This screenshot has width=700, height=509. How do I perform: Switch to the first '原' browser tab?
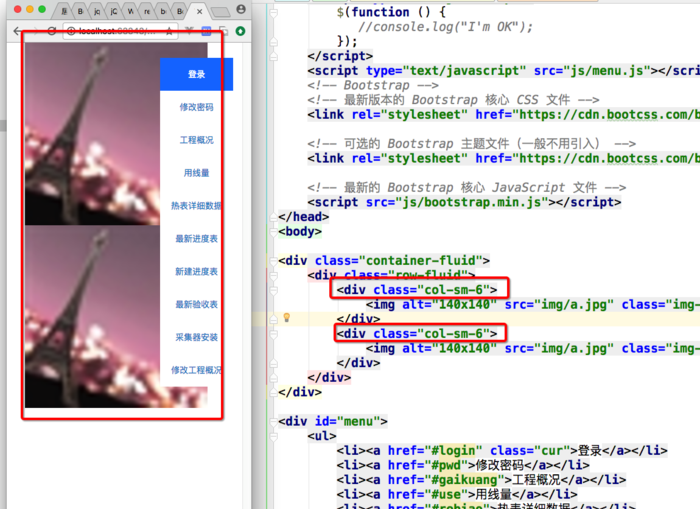point(64,11)
